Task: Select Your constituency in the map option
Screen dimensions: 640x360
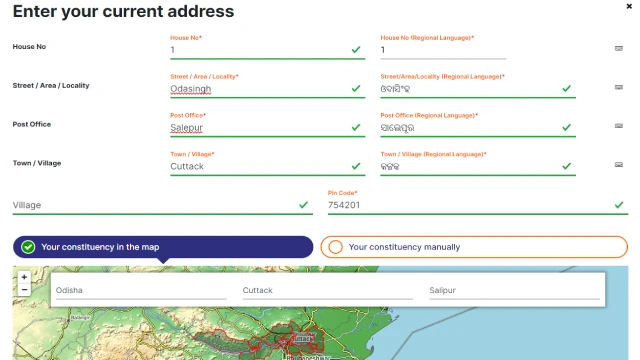Action: coord(163,247)
